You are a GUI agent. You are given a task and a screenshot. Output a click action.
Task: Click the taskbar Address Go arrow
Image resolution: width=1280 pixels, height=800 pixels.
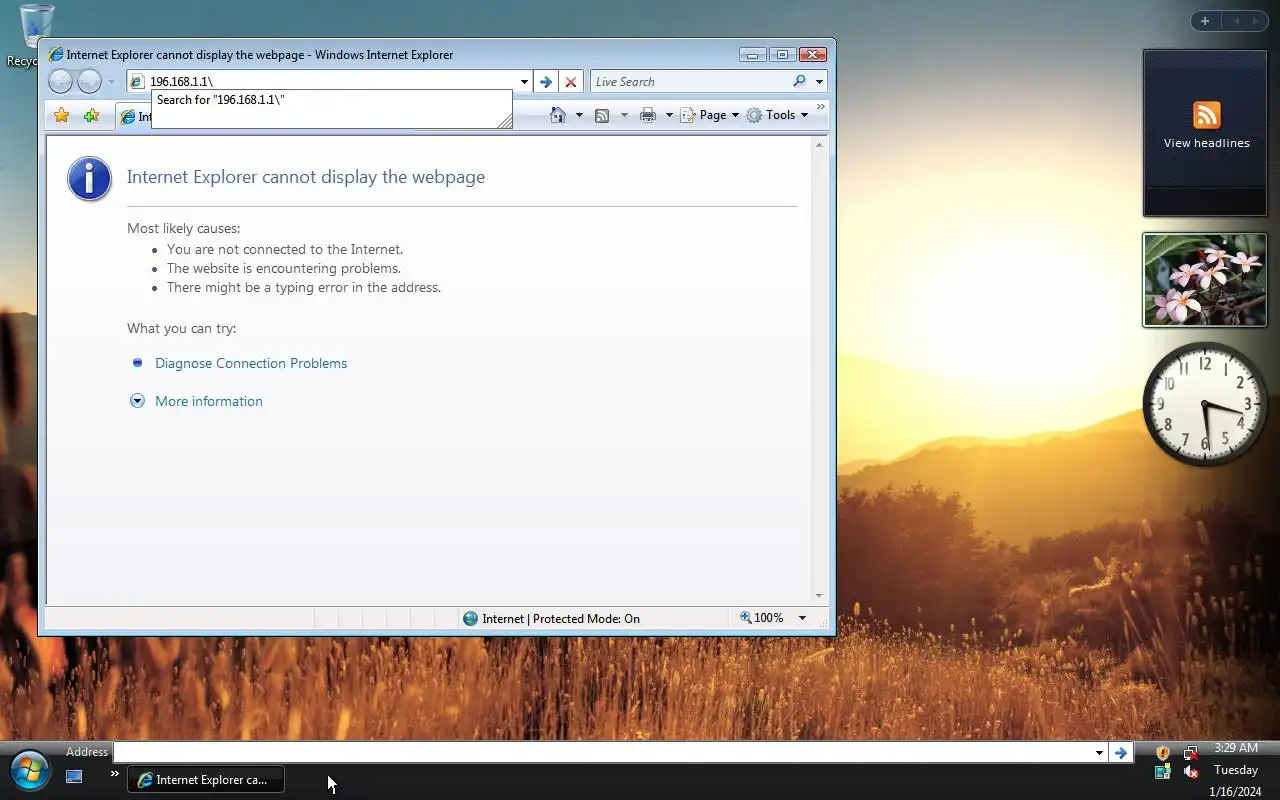pos(1121,752)
